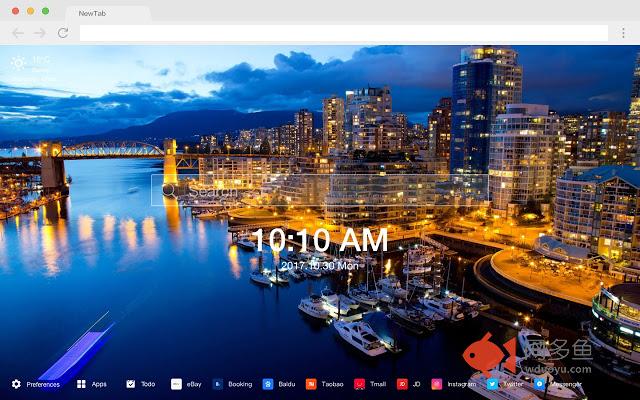This screenshot has width=640, height=400.
Task: Reload the page with refresh button
Action: (63, 33)
